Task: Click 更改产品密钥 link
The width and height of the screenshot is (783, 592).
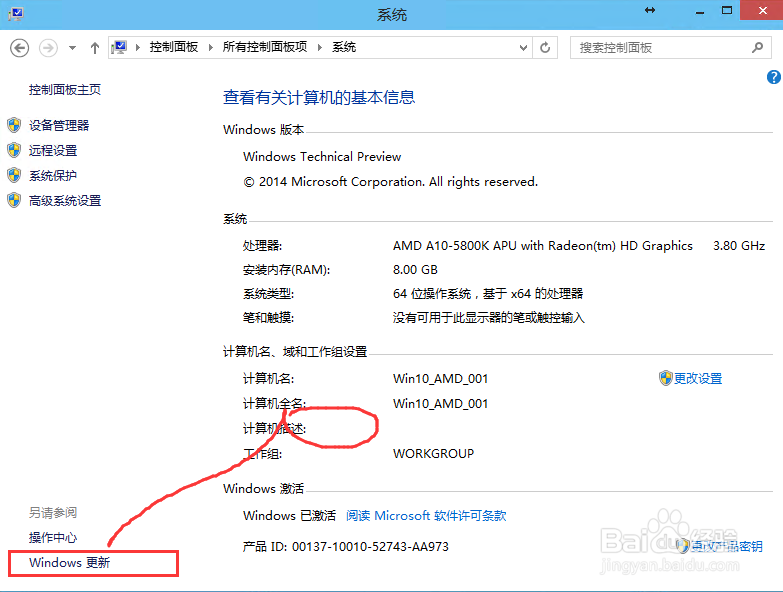Action: [727, 546]
